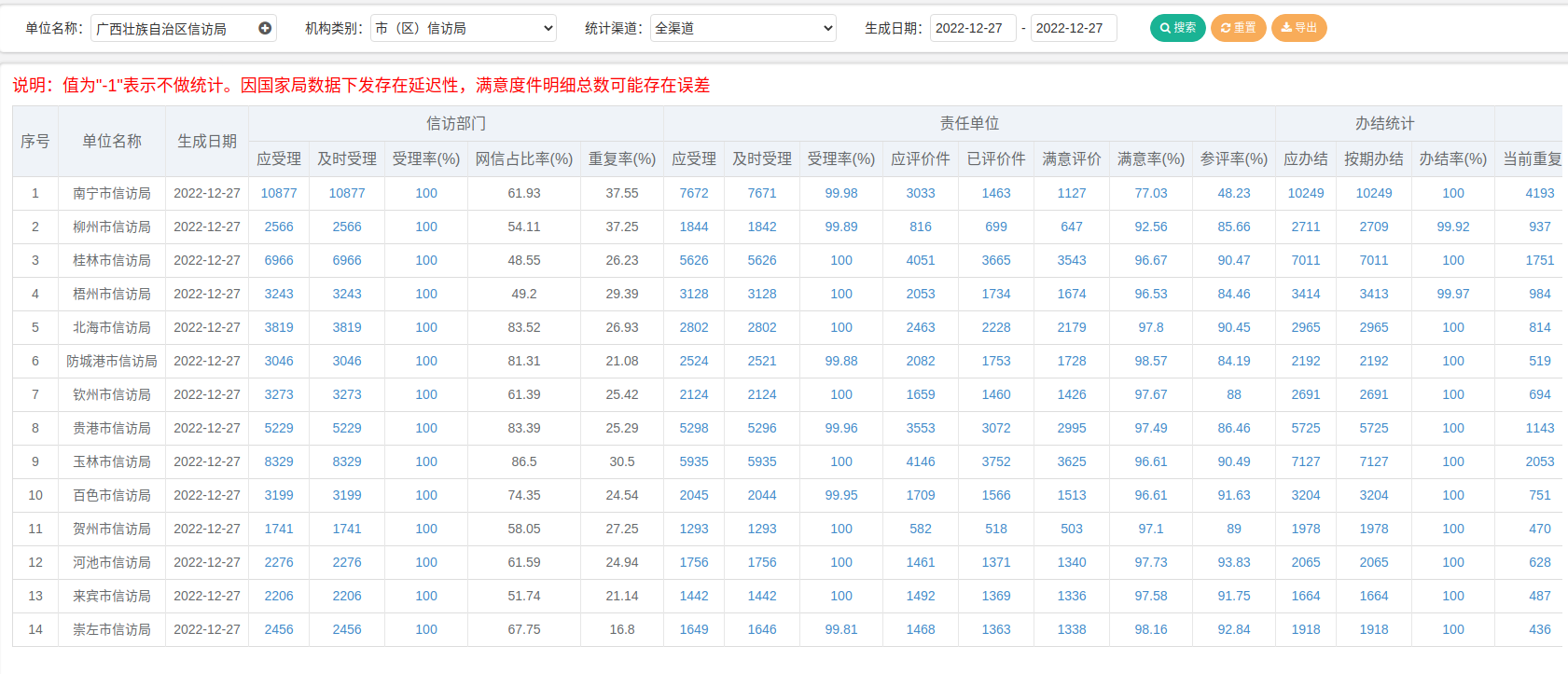Click 2691 in 钦州市信访局 应办结 cell

(1306, 394)
